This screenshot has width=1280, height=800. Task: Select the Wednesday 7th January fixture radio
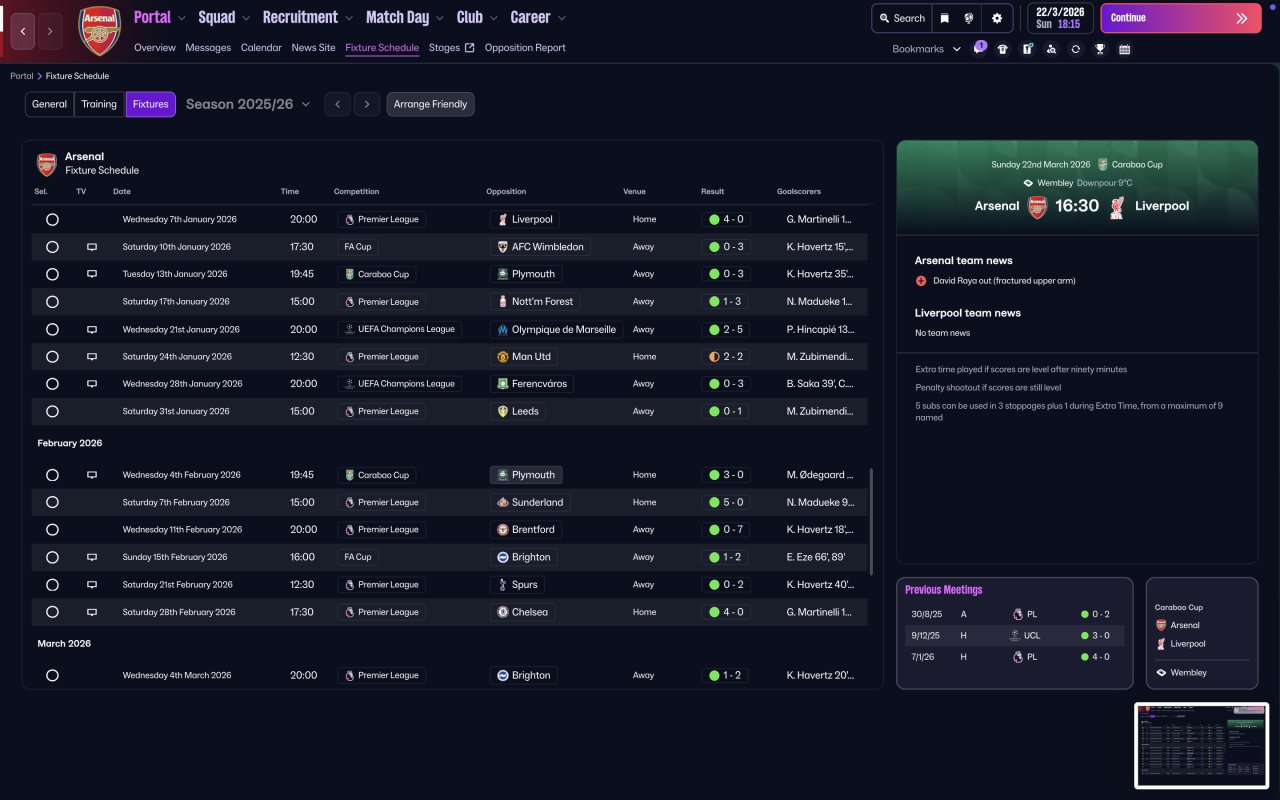coord(52,219)
